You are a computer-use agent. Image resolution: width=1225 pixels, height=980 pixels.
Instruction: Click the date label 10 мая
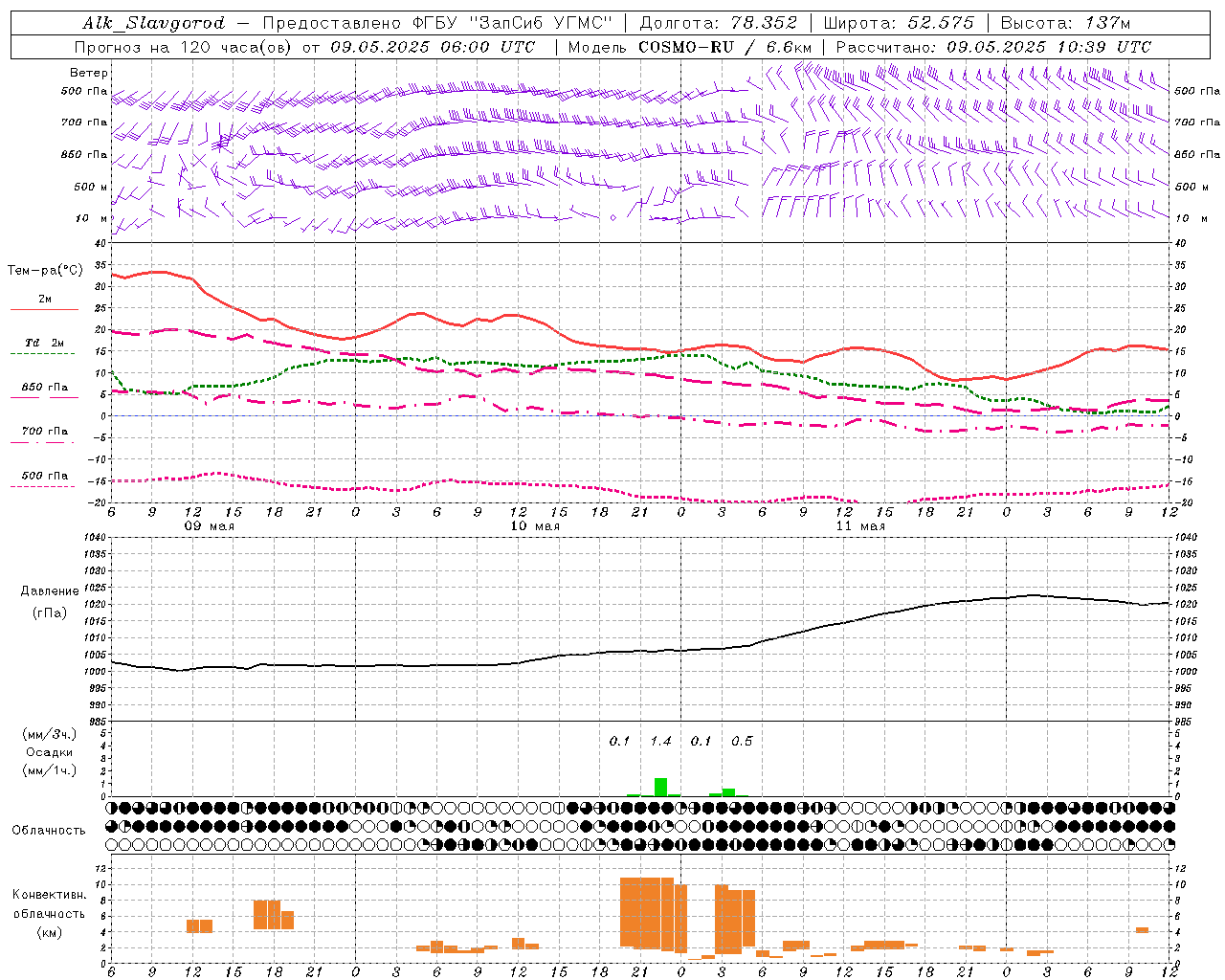(534, 526)
